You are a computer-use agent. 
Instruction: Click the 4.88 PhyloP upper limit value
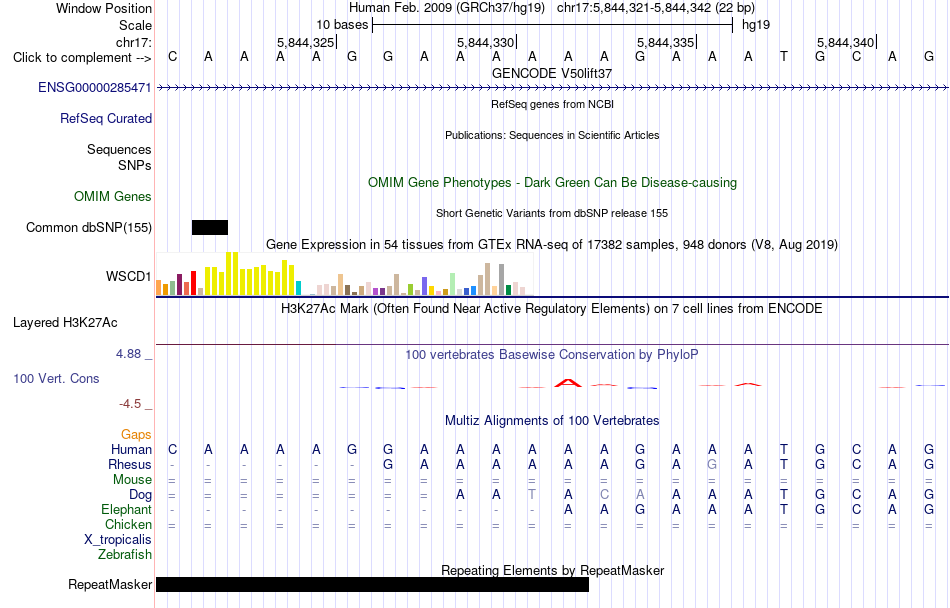click(x=128, y=354)
